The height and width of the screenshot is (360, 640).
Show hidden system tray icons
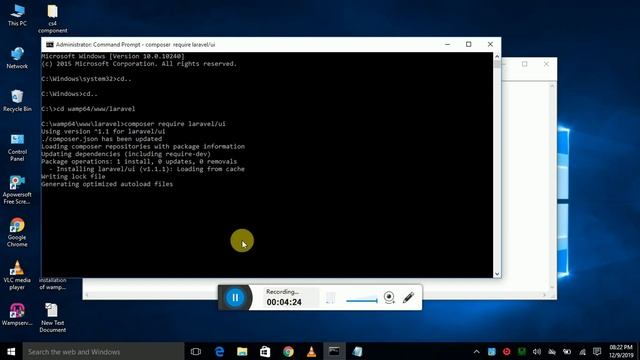476,351
